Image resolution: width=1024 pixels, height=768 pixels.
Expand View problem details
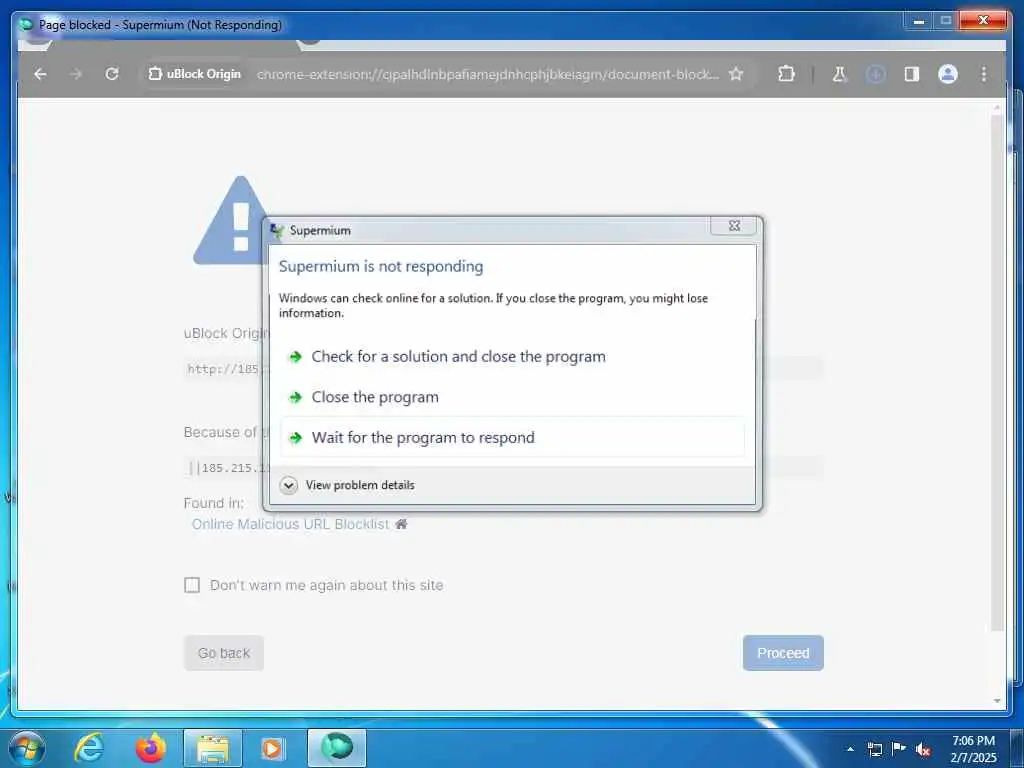pyautogui.click(x=347, y=485)
